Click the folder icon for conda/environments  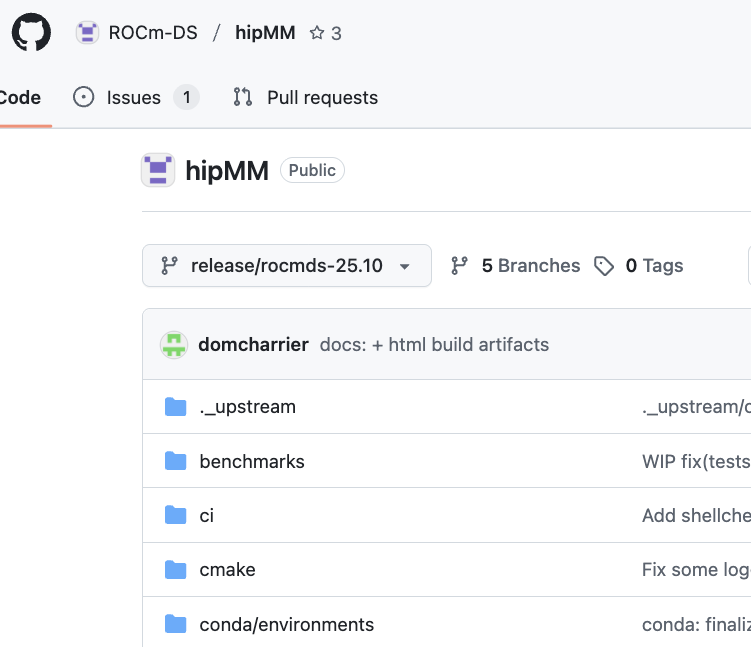[x=175, y=624]
